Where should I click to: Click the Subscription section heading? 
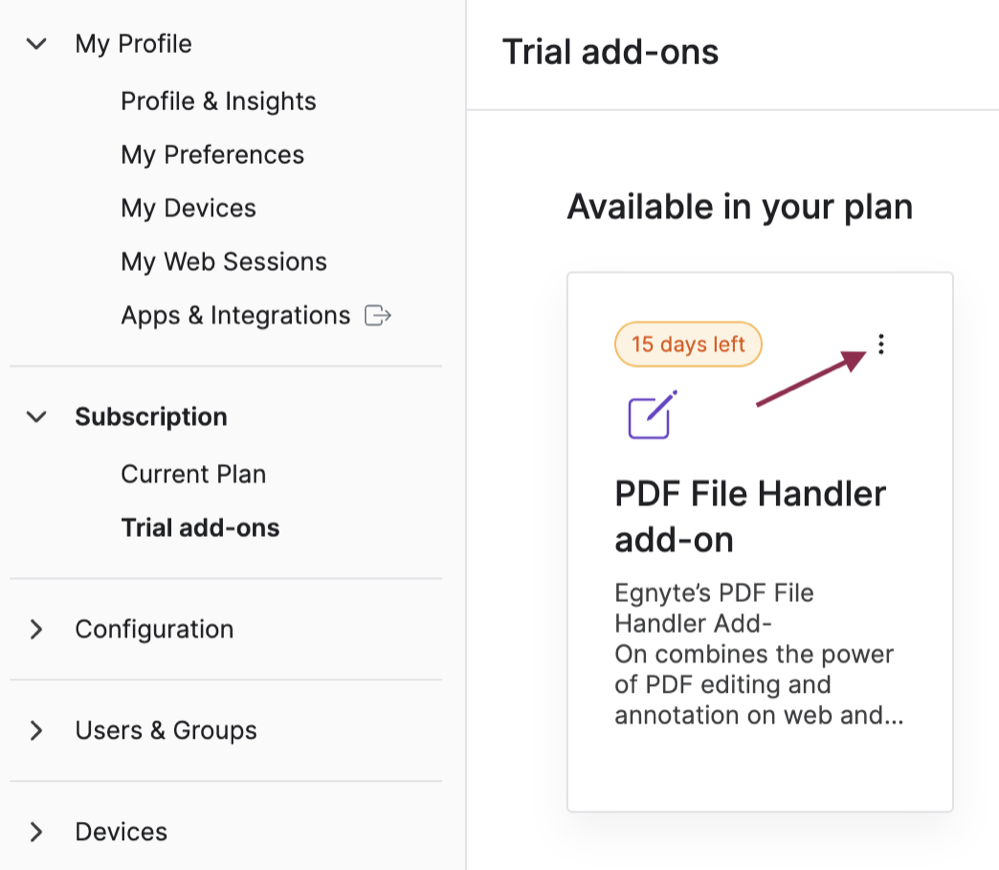click(151, 417)
